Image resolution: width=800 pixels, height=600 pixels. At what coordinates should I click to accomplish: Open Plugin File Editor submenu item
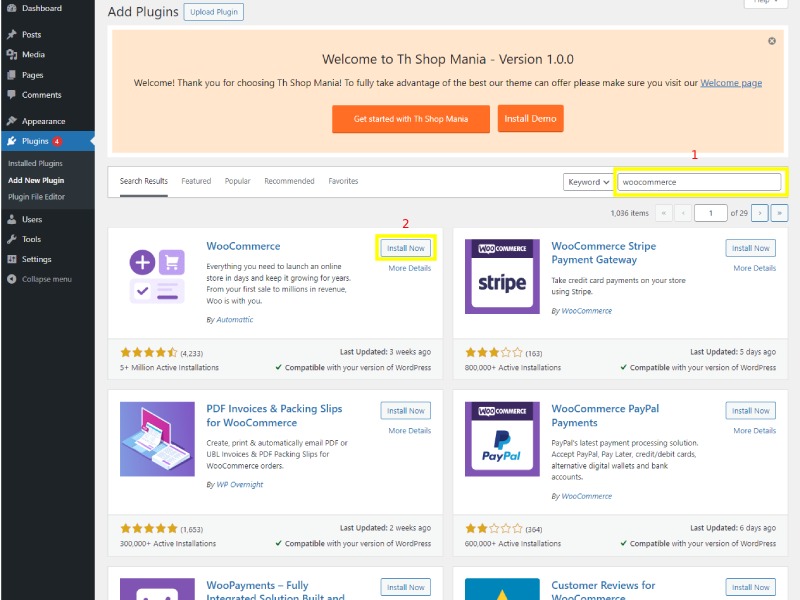click(36, 197)
